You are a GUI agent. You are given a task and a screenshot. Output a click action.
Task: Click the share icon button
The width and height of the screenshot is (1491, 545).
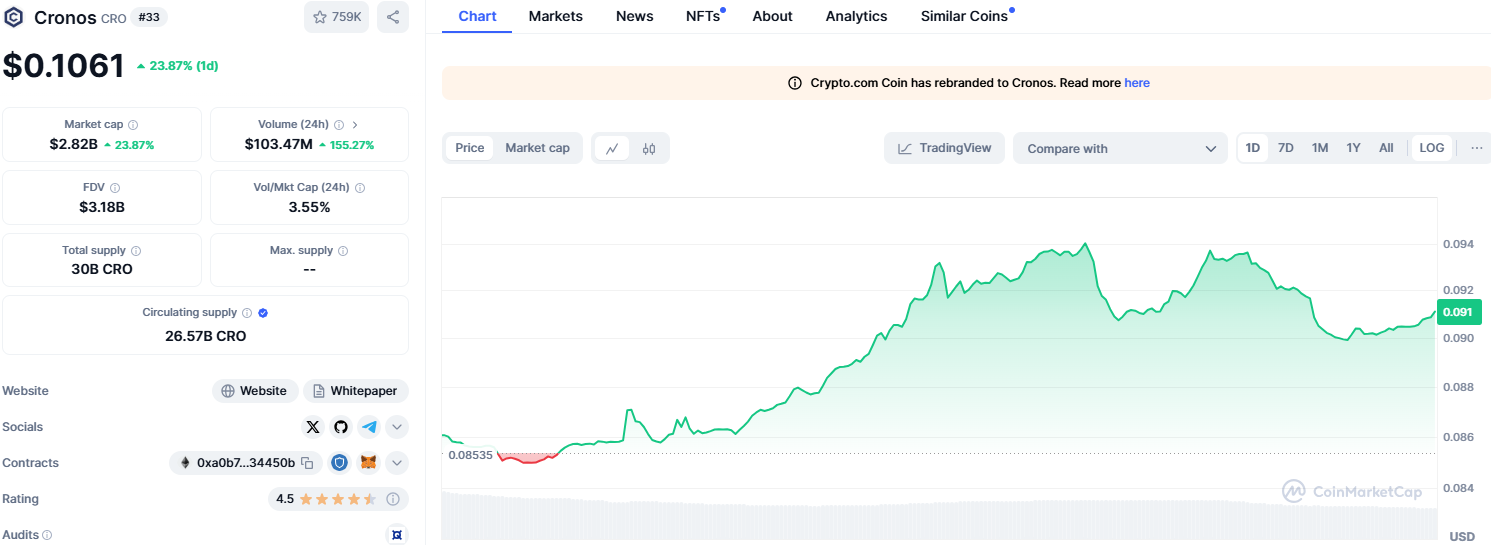tap(393, 17)
